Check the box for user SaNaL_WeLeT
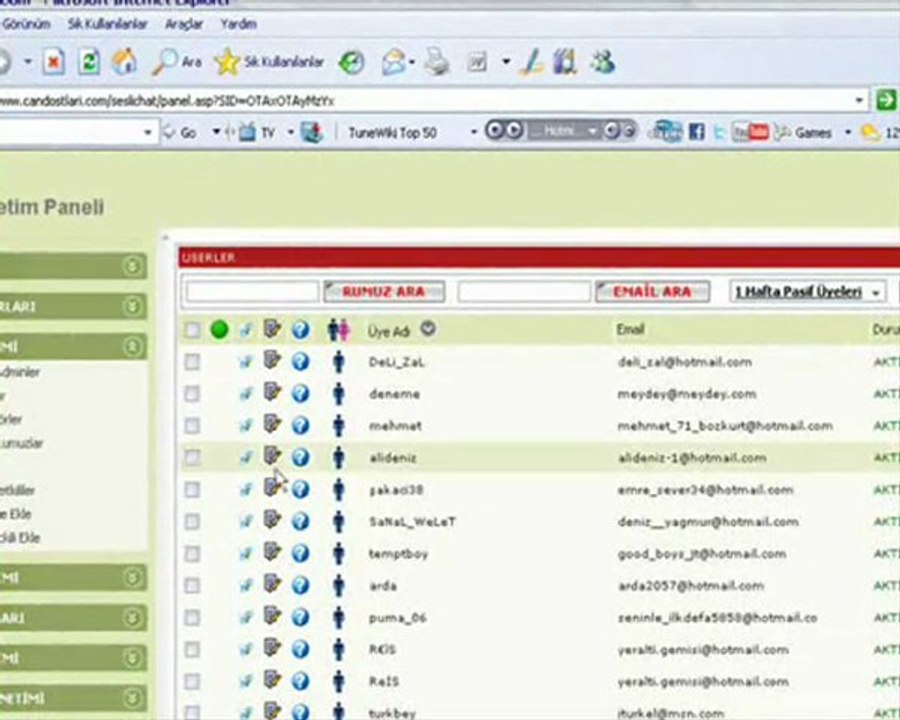The image size is (900, 720). coord(192,521)
